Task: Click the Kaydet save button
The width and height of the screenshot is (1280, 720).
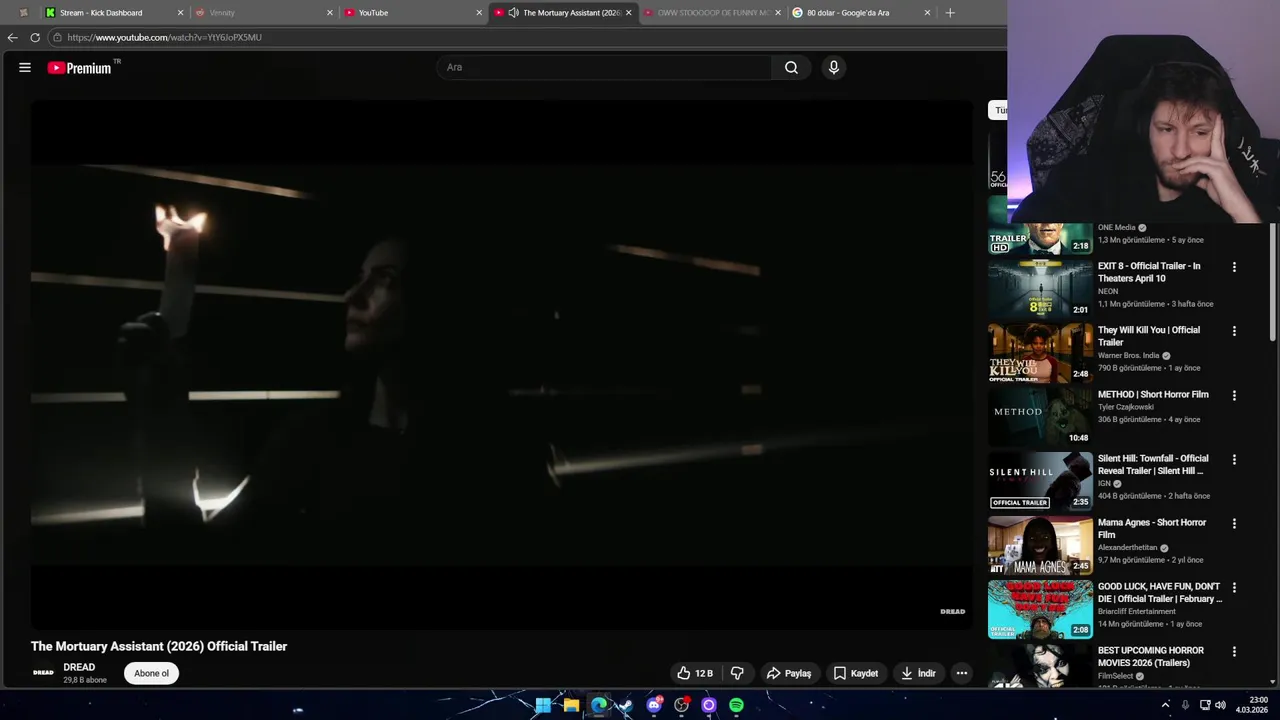Action: 856,673
